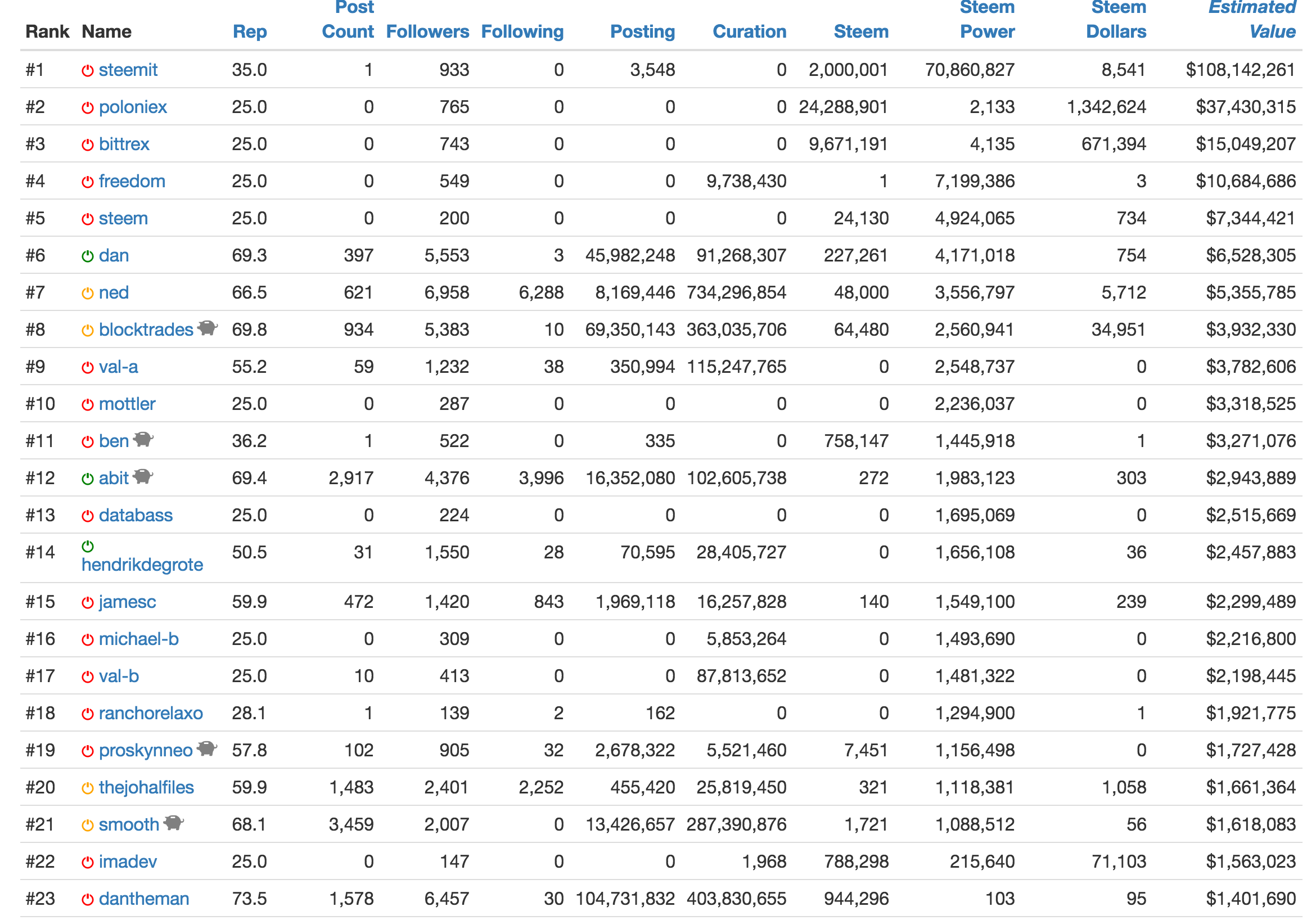Open the ned account link
Screen dimensions: 1316x920
[114, 293]
